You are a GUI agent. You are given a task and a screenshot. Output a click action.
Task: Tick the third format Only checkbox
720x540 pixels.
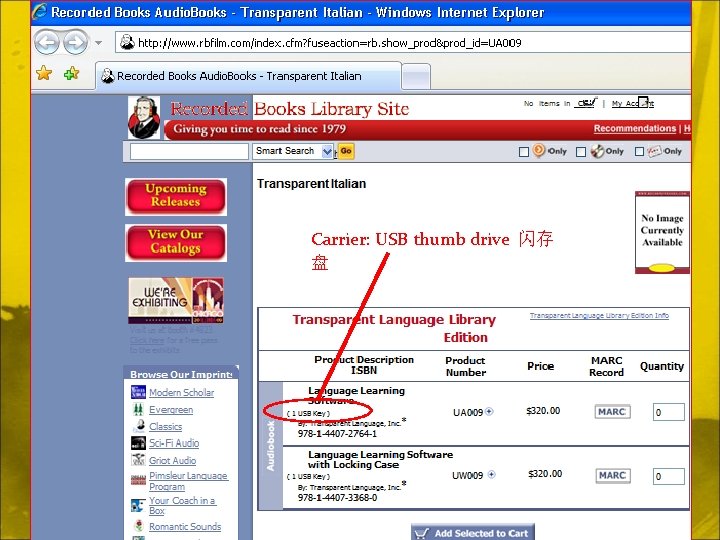(x=639, y=152)
